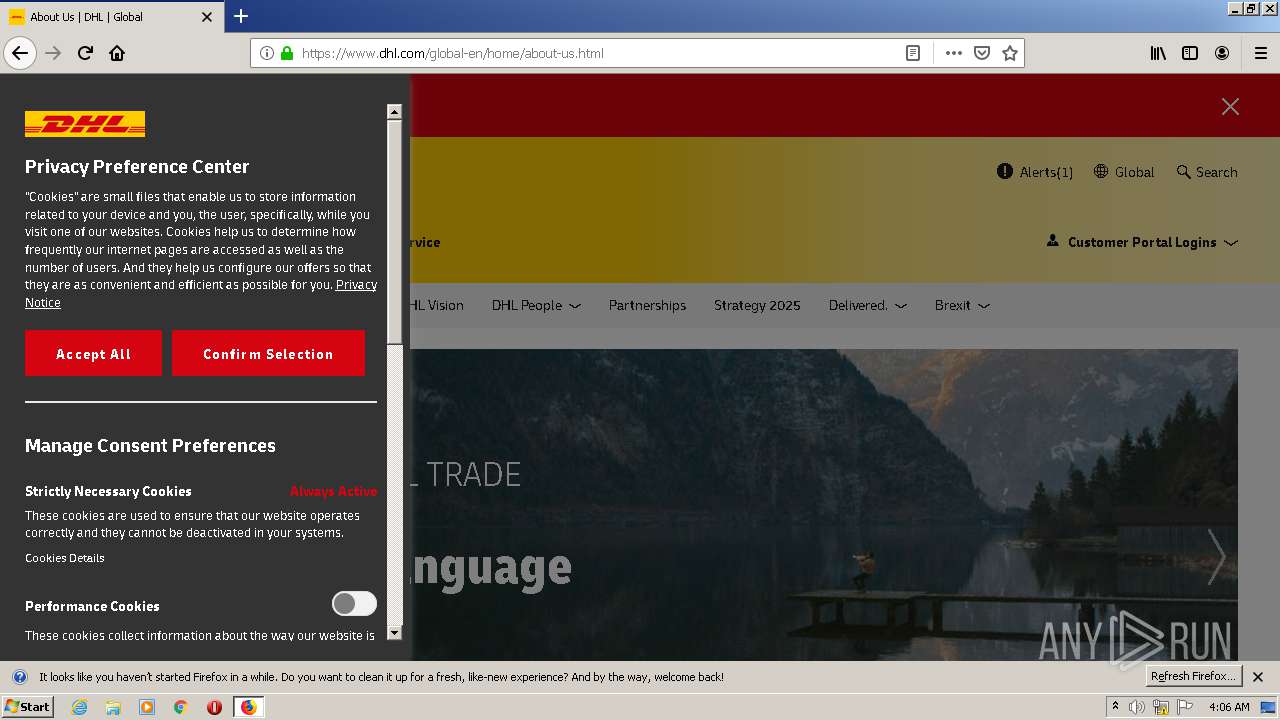Open a new browser tab
Image resolution: width=1280 pixels, height=720 pixels.
[x=241, y=16]
